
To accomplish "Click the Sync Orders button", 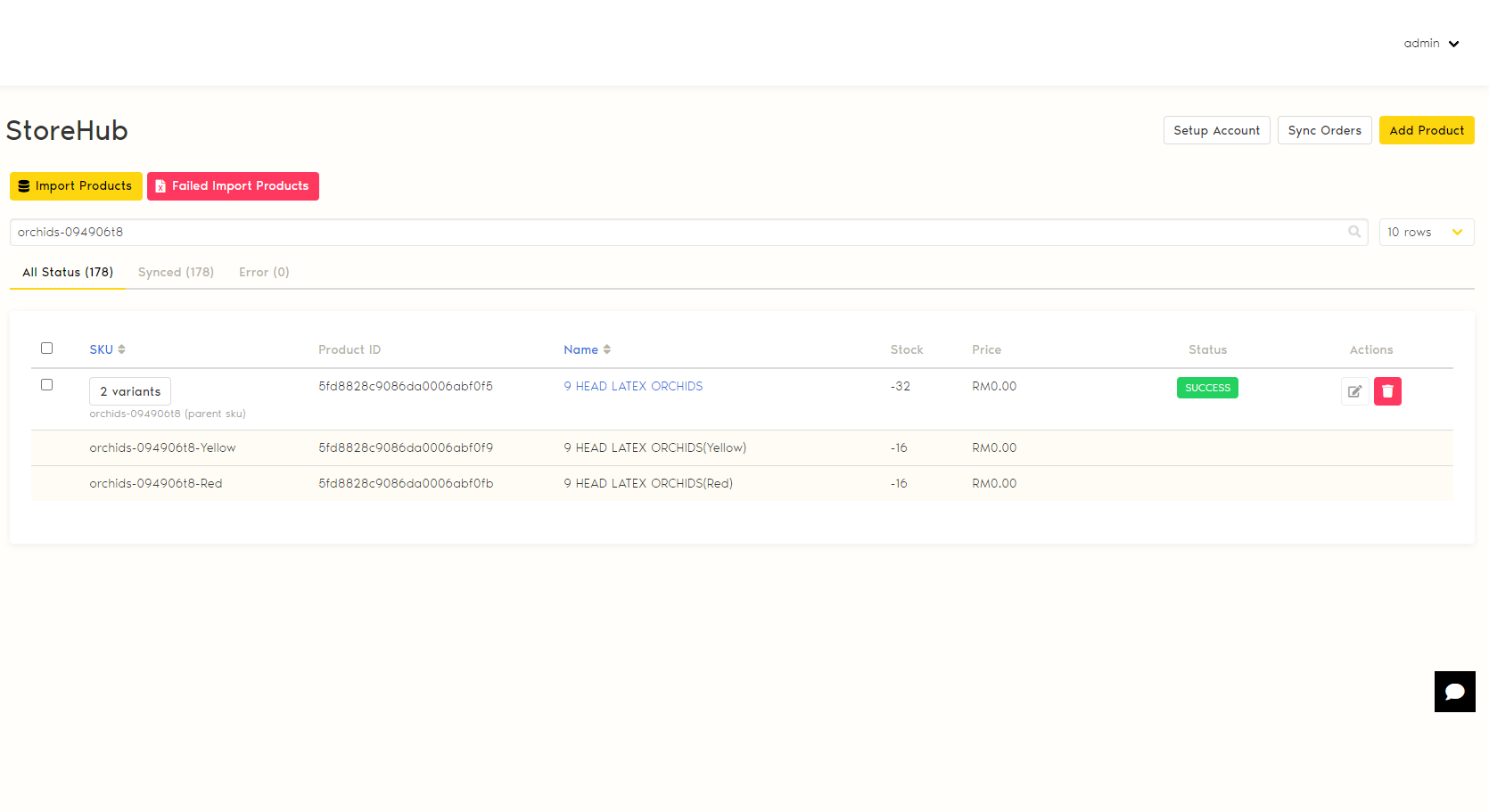I will (x=1324, y=130).
